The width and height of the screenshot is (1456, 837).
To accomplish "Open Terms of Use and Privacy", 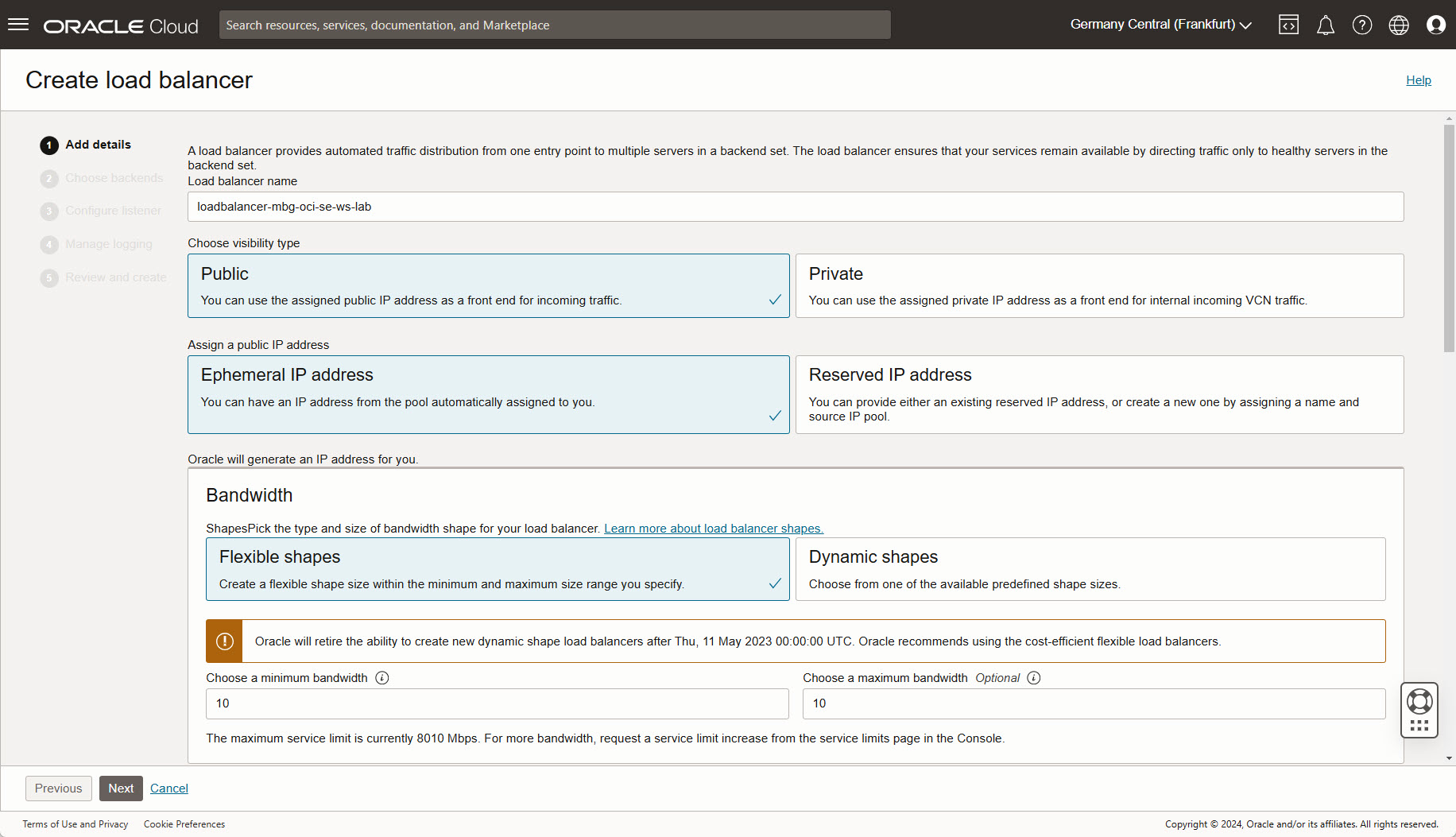I will point(76,824).
